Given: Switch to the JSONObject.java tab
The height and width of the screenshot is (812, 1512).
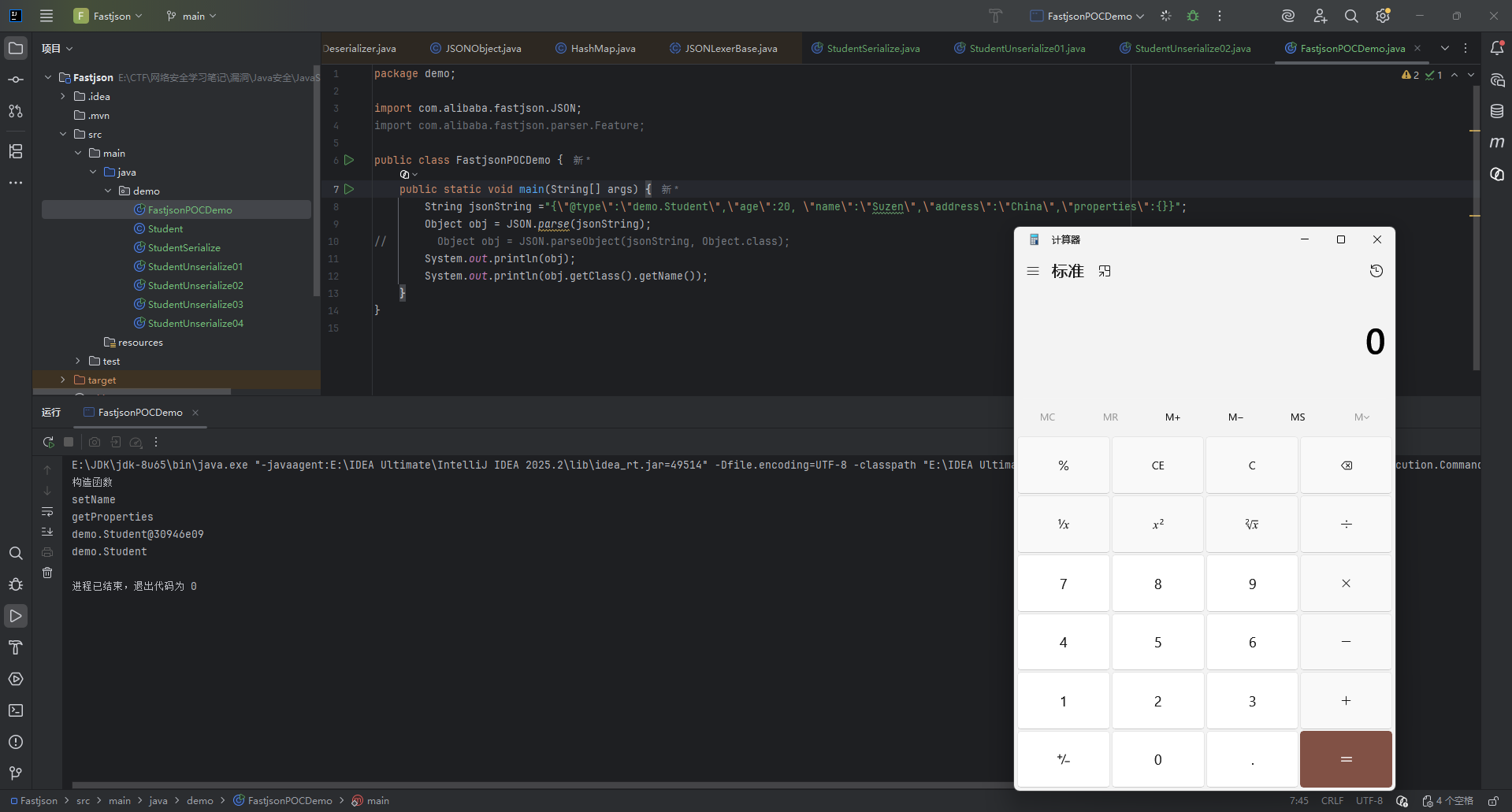Looking at the screenshot, I should (x=476, y=48).
